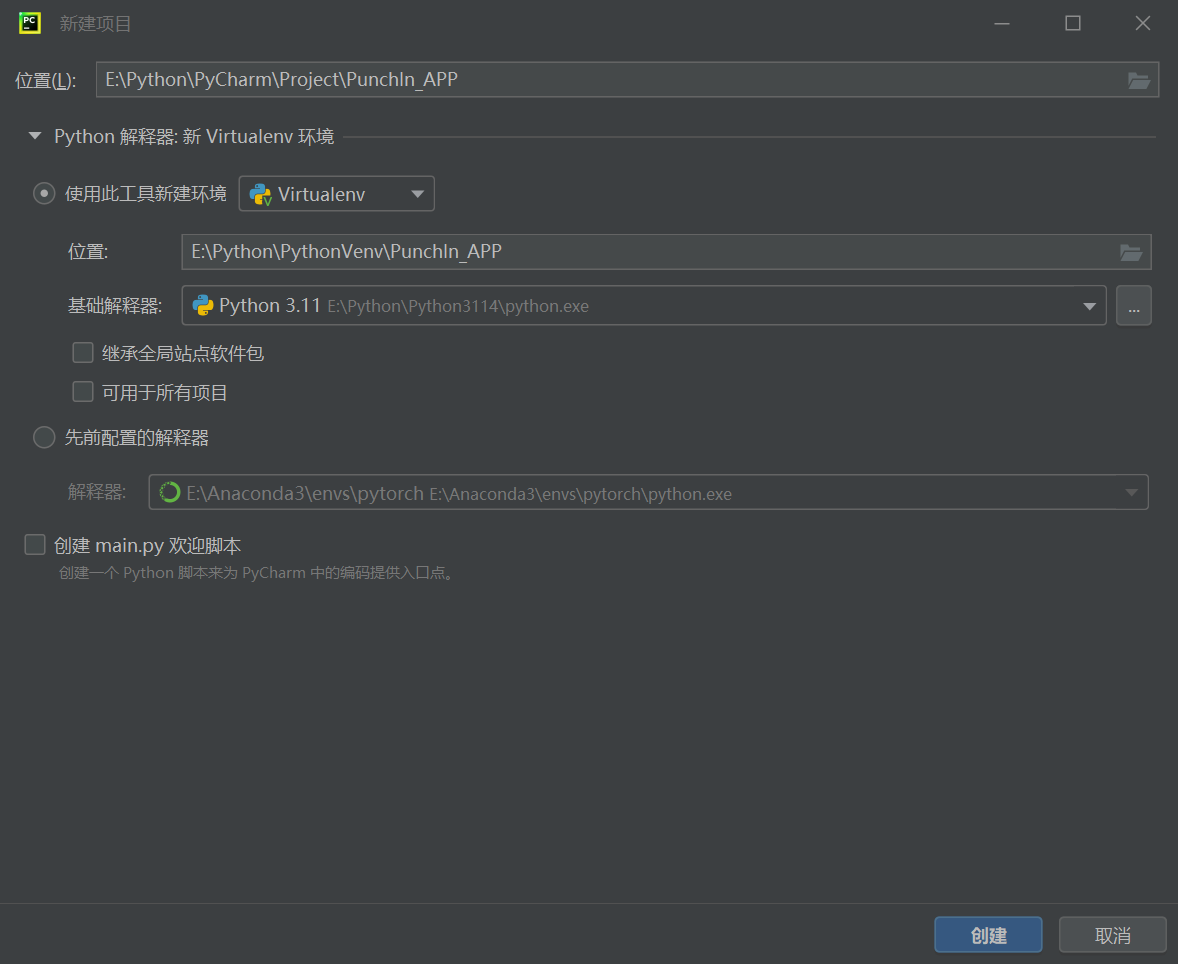
Task: Select '使用此工具新建环境' radio button
Action: click(44, 194)
